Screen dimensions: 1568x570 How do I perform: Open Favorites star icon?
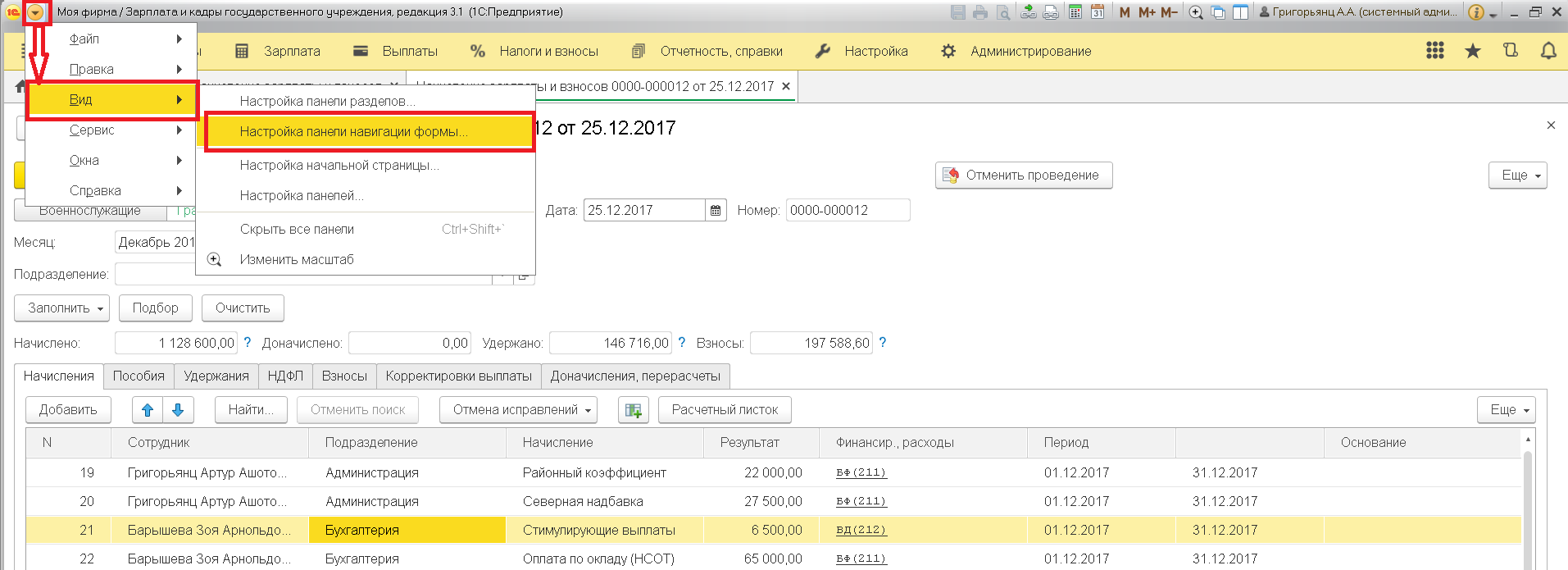[x=1473, y=51]
